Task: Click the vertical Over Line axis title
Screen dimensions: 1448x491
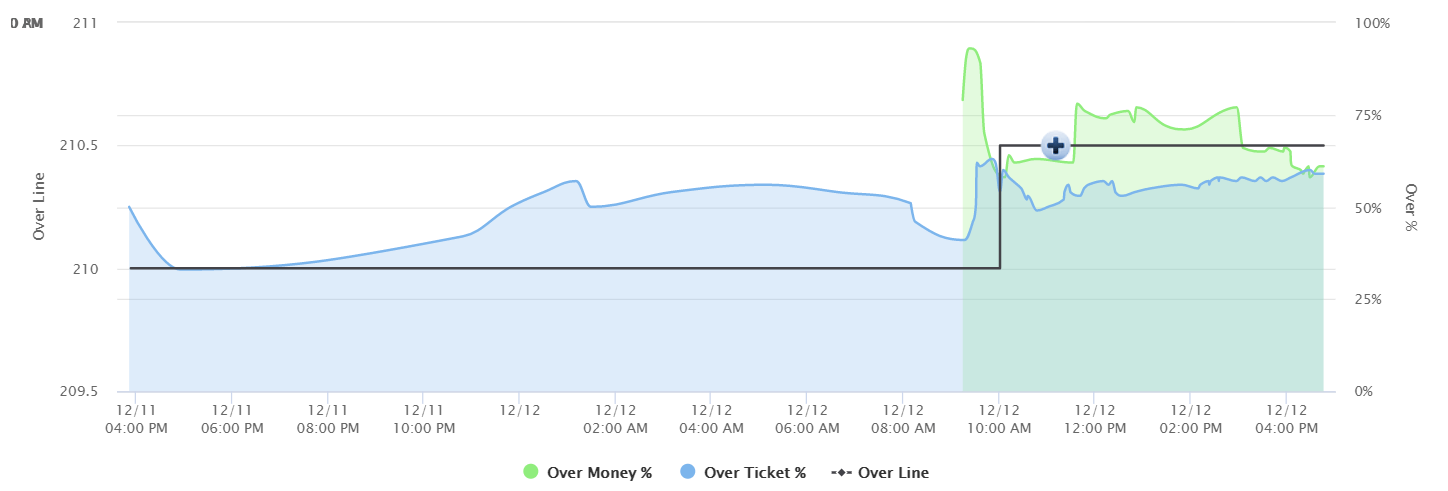Action: [40, 207]
